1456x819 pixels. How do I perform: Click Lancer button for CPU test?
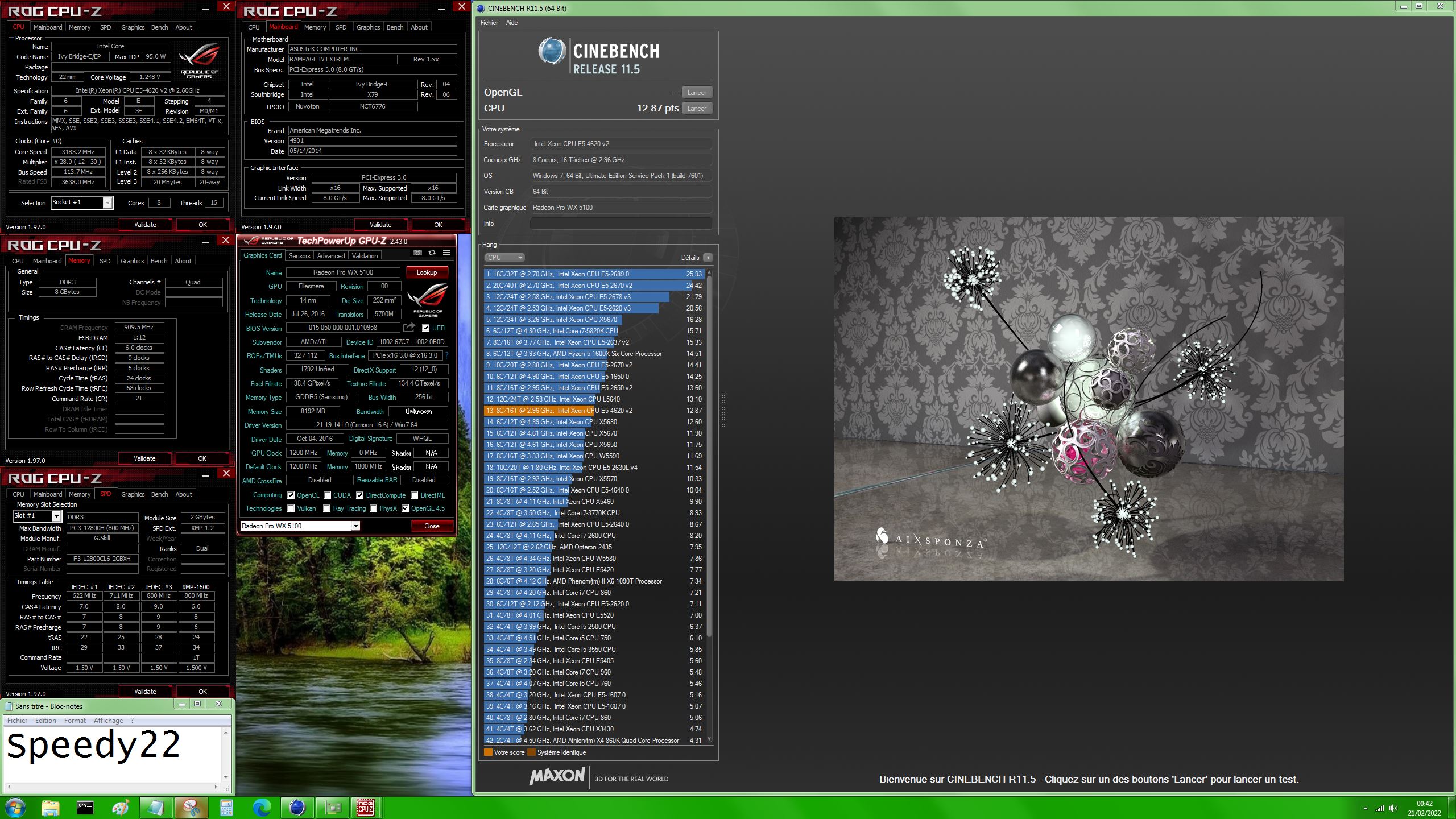[x=697, y=109]
